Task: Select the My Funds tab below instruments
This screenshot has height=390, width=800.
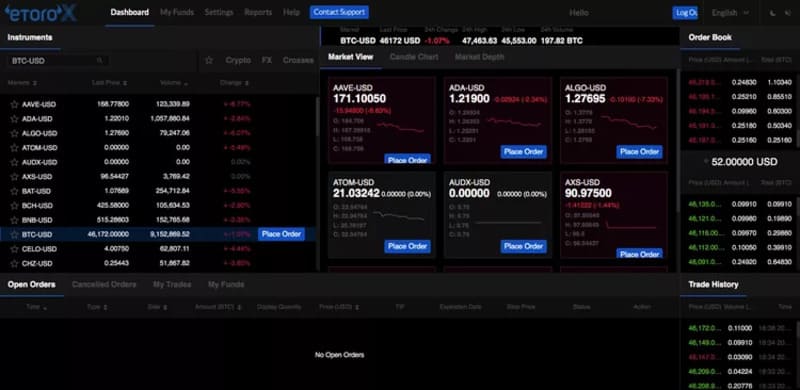Action: pyautogui.click(x=226, y=284)
